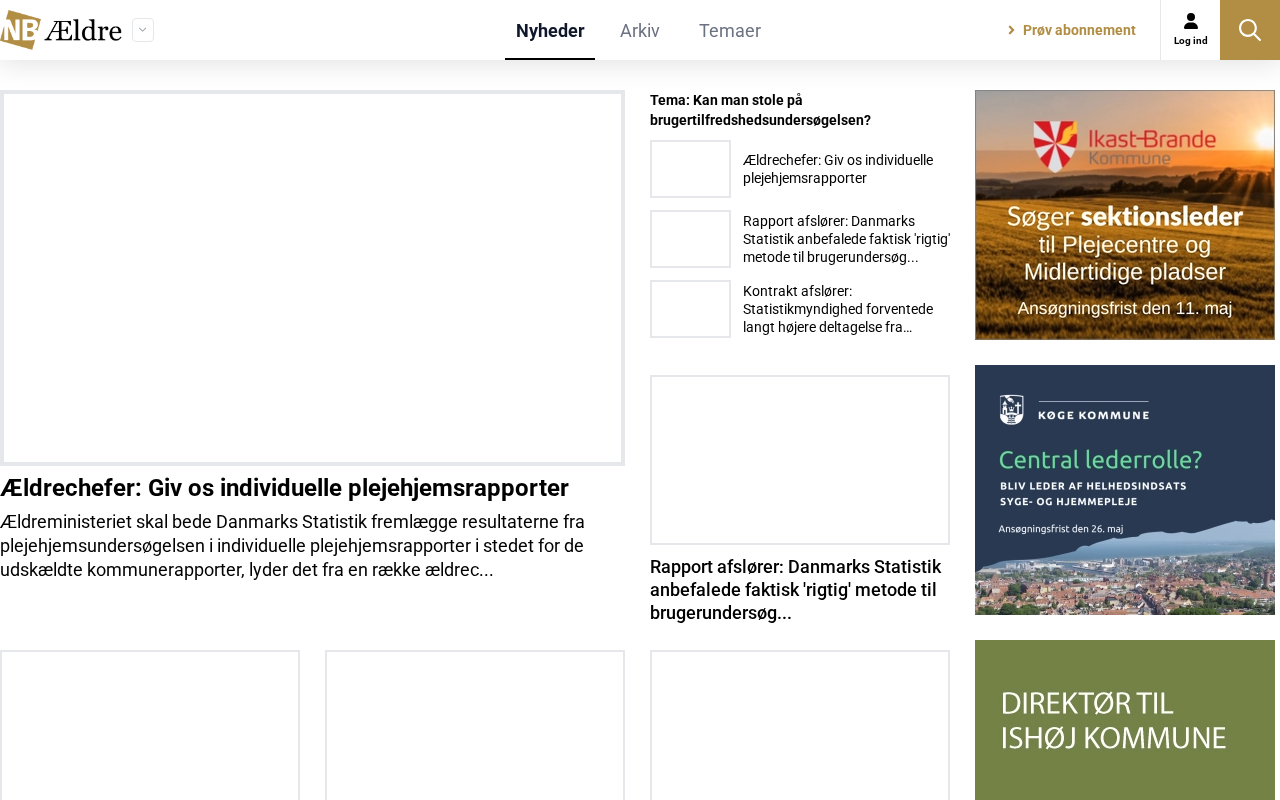Viewport: 1280px width, 800px height.
Task: Click Direktør til Ishøj Kommune banner
Action: (1125, 720)
